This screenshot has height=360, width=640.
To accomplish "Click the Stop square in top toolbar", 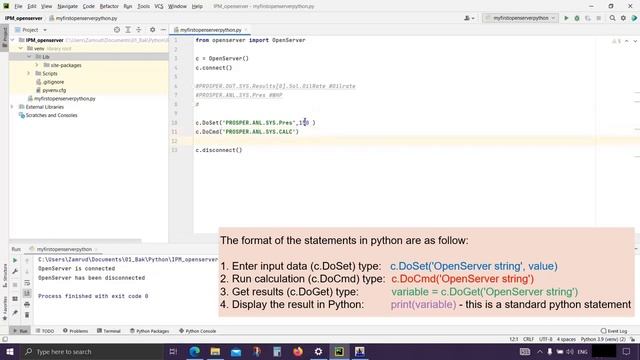I will point(598,18).
